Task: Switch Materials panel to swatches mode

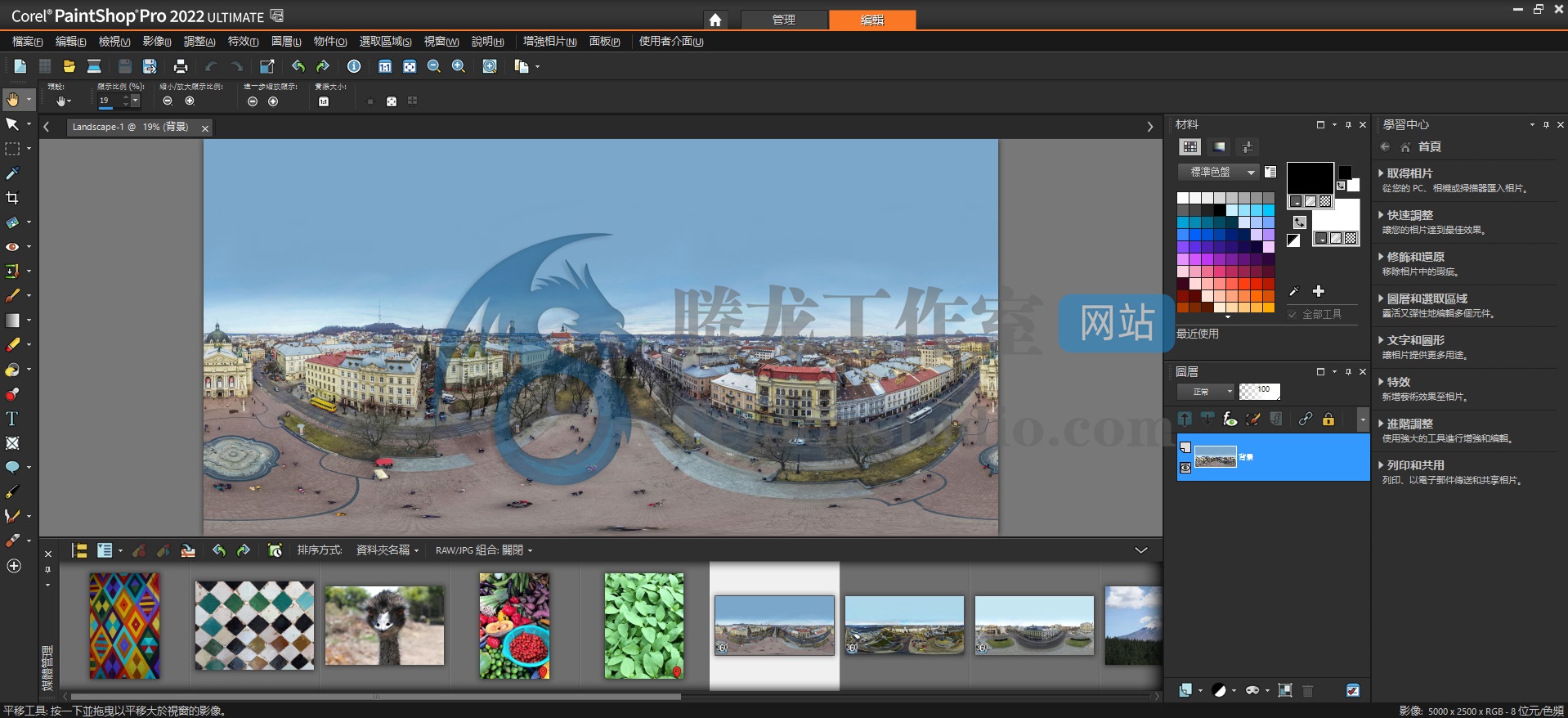Action: point(1190,147)
